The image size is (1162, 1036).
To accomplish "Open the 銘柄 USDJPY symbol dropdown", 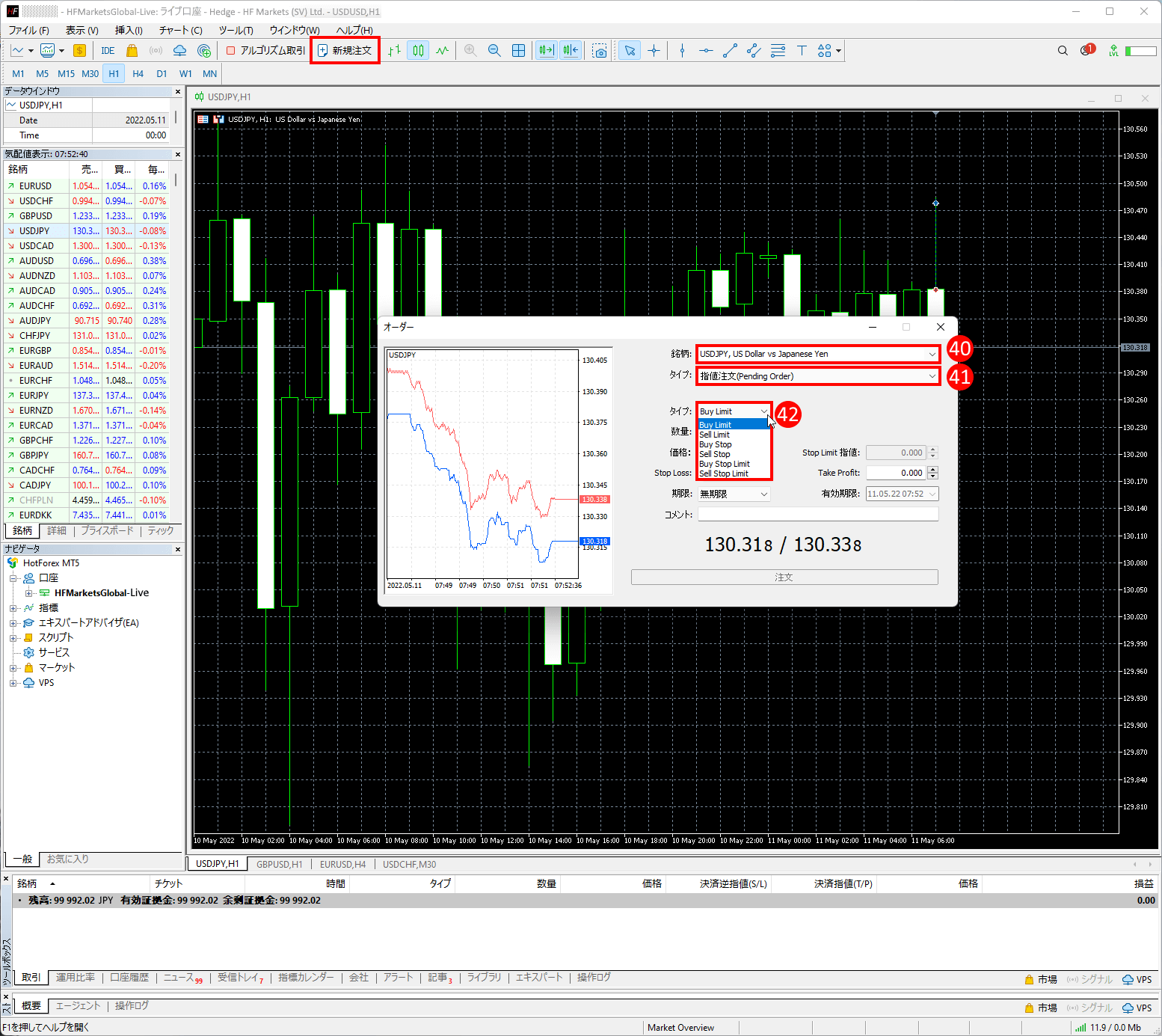I will point(818,354).
